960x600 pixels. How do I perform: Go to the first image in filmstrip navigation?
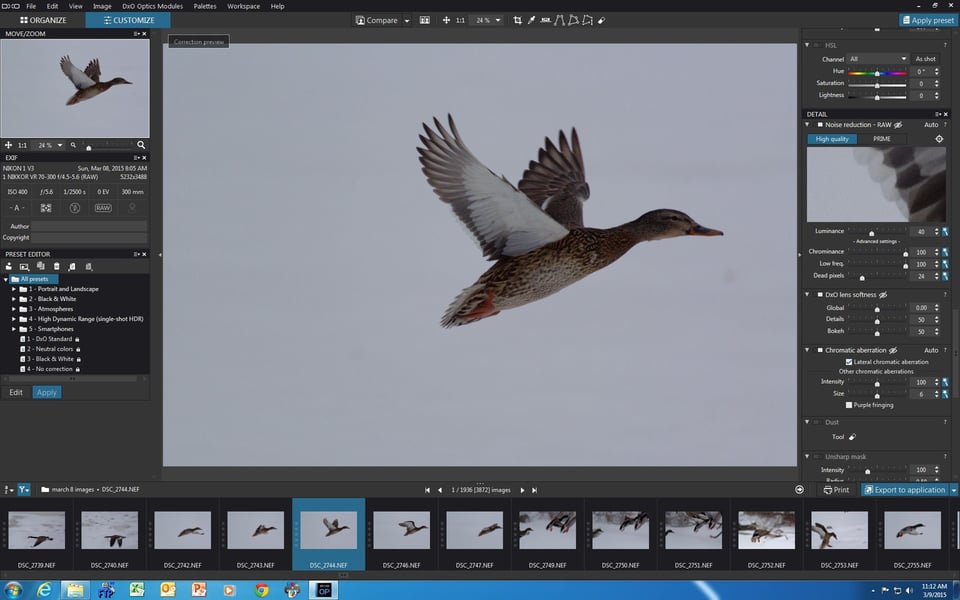[427, 490]
